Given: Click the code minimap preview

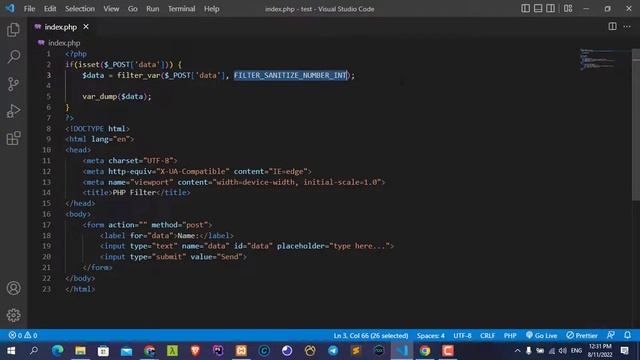Looking at the screenshot, I should 598,60.
